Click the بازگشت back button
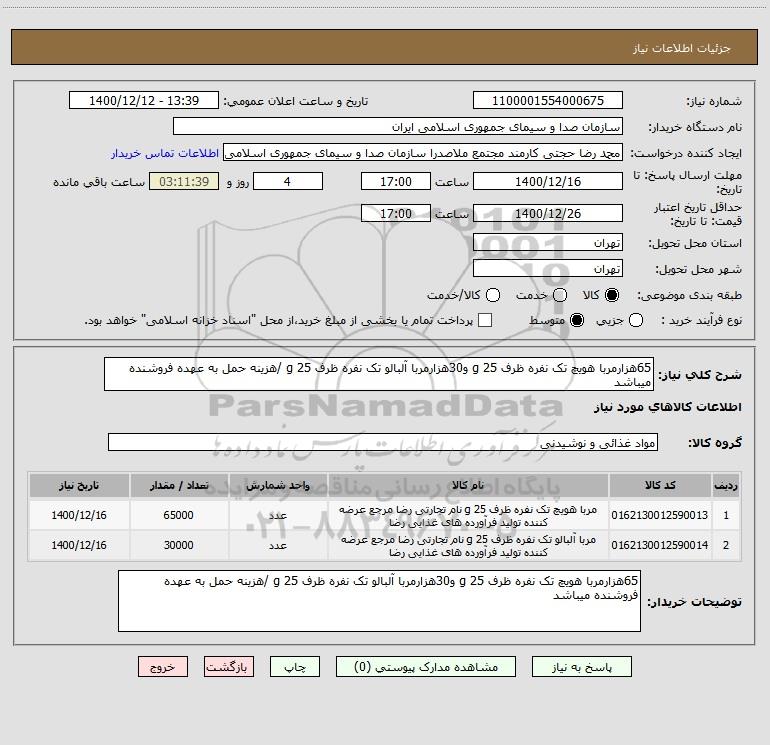 coord(229,667)
